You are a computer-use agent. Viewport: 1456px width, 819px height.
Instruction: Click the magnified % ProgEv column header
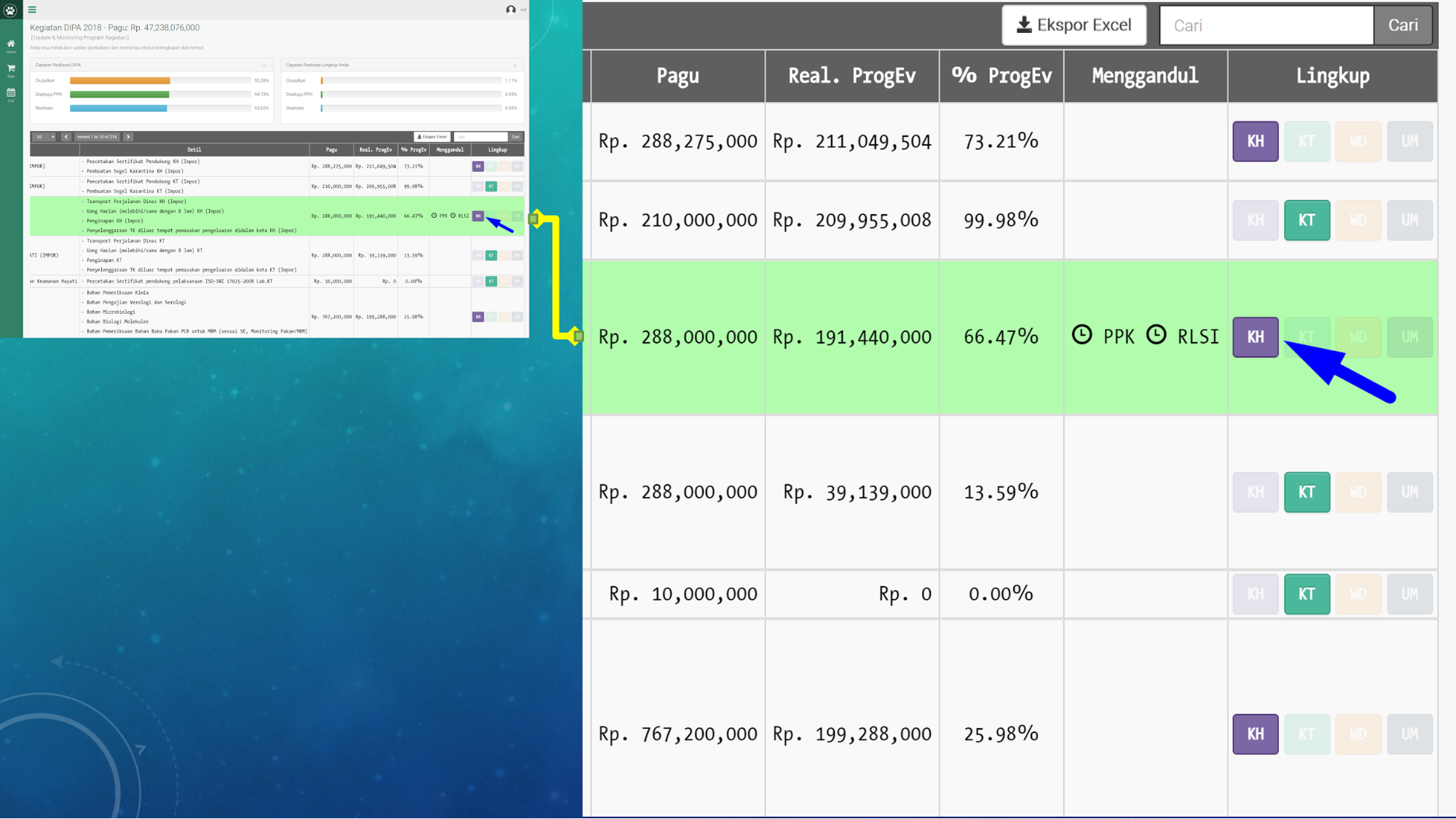(x=1001, y=76)
